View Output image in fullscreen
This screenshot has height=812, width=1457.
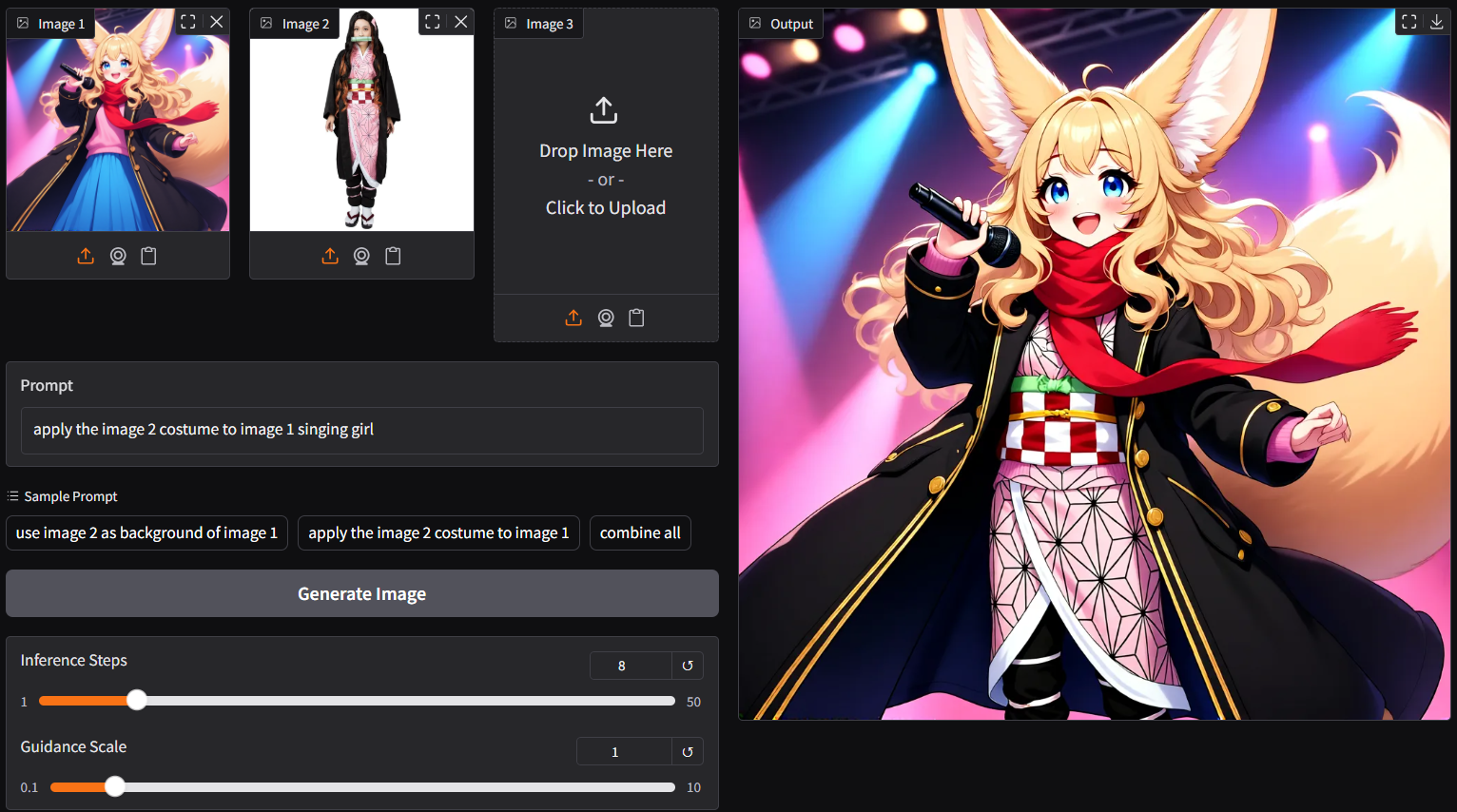pos(1409,22)
